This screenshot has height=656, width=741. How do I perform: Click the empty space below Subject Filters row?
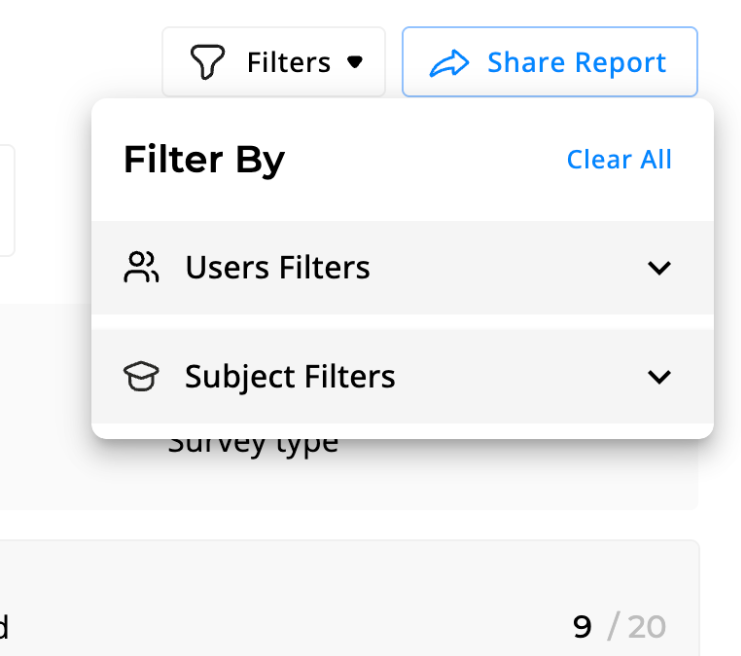400,430
